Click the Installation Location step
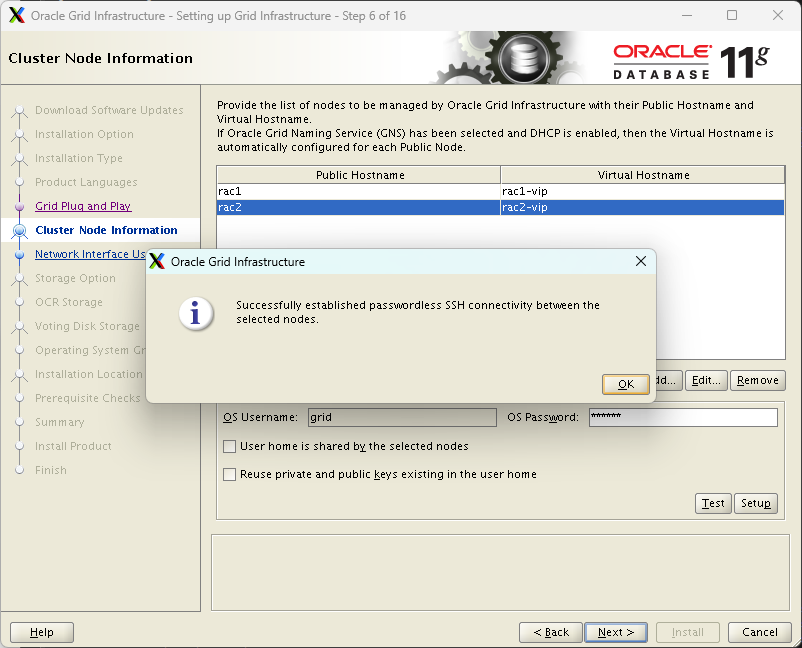Image resolution: width=802 pixels, height=648 pixels. pyautogui.click(x=88, y=374)
